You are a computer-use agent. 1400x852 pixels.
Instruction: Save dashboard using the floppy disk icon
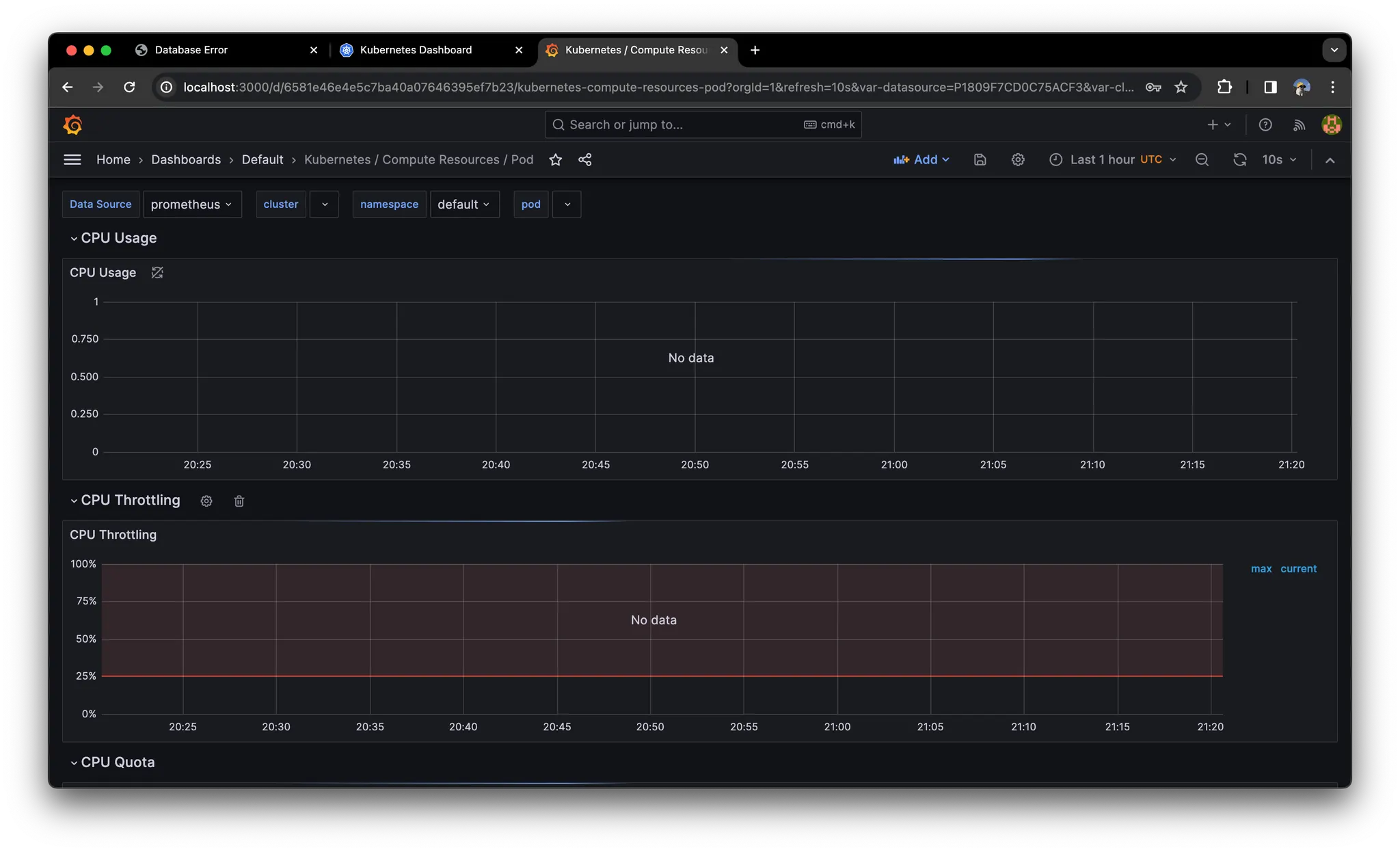pyautogui.click(x=980, y=159)
